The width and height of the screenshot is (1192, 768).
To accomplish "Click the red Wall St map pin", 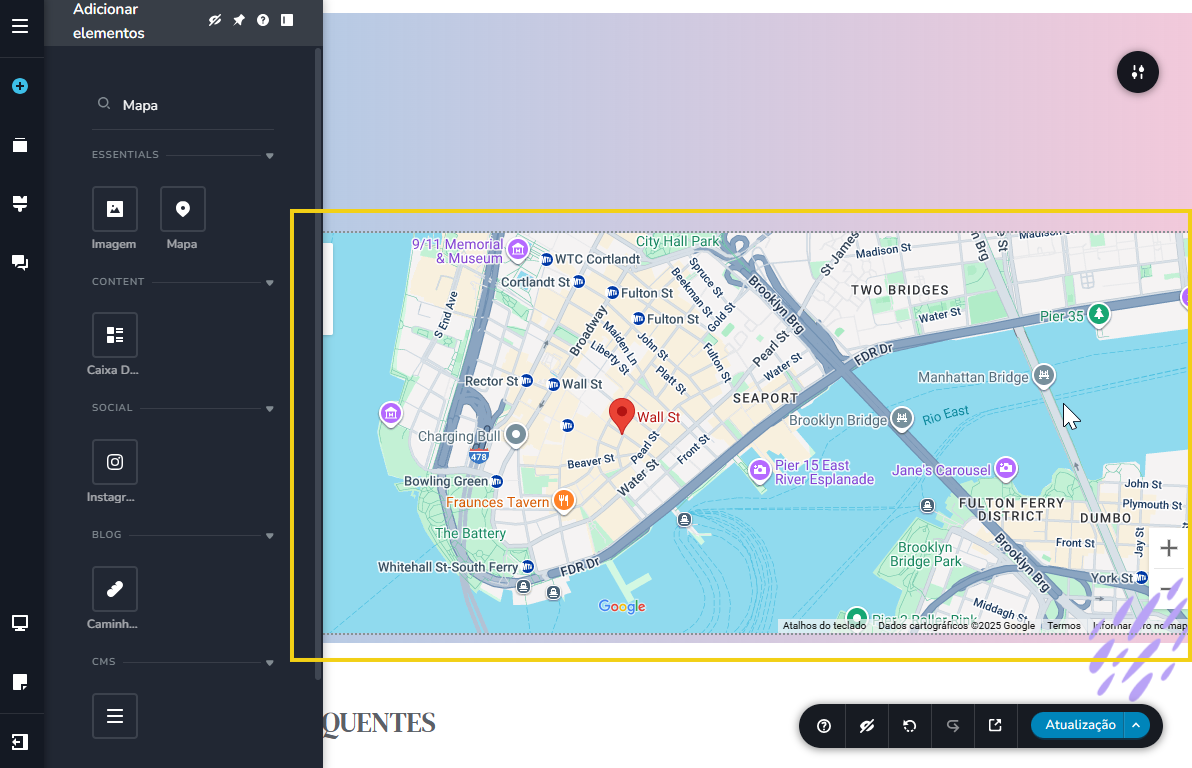I will click(x=622, y=415).
